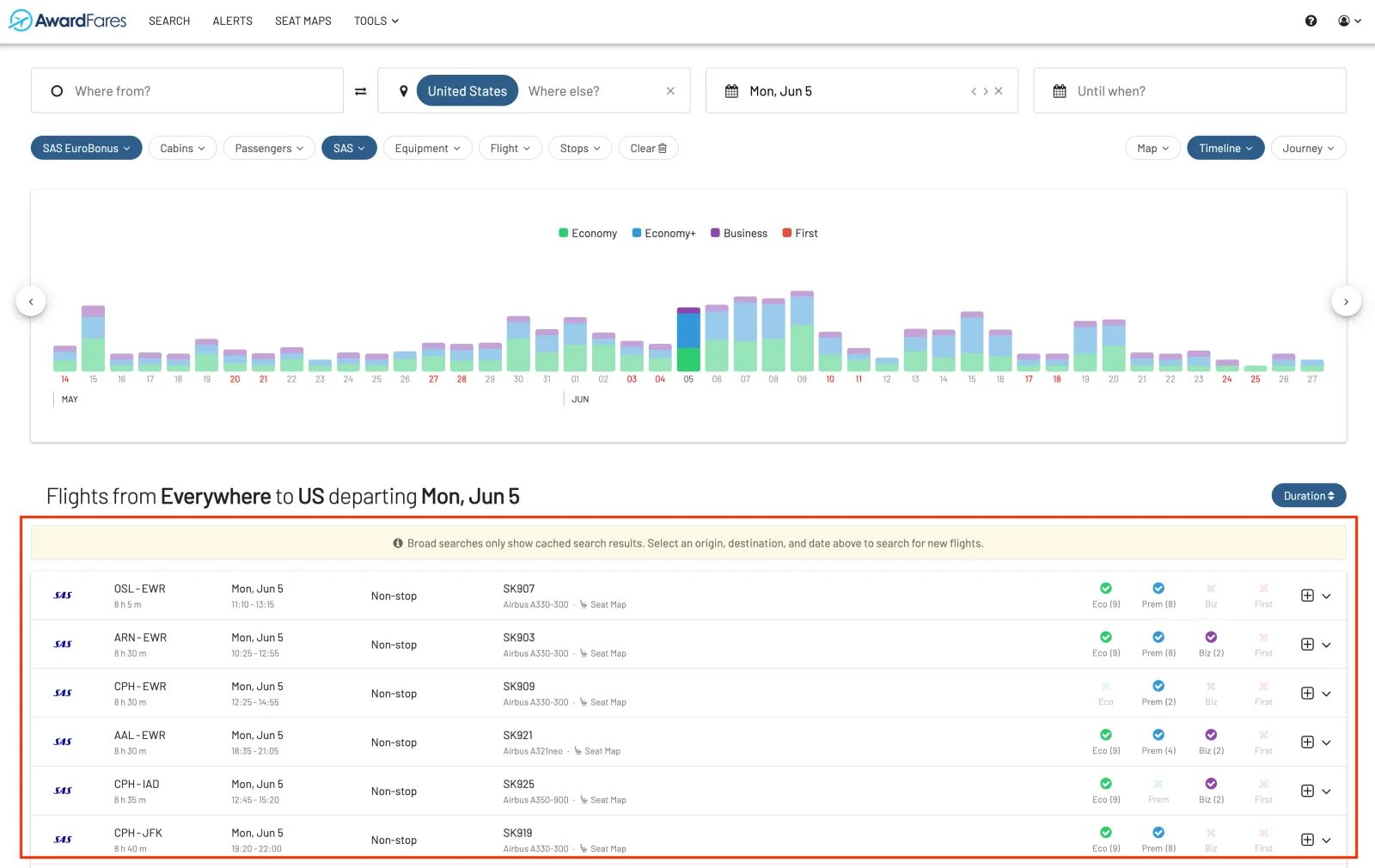Click the Until when? date field
1375x868 pixels.
1189,91
